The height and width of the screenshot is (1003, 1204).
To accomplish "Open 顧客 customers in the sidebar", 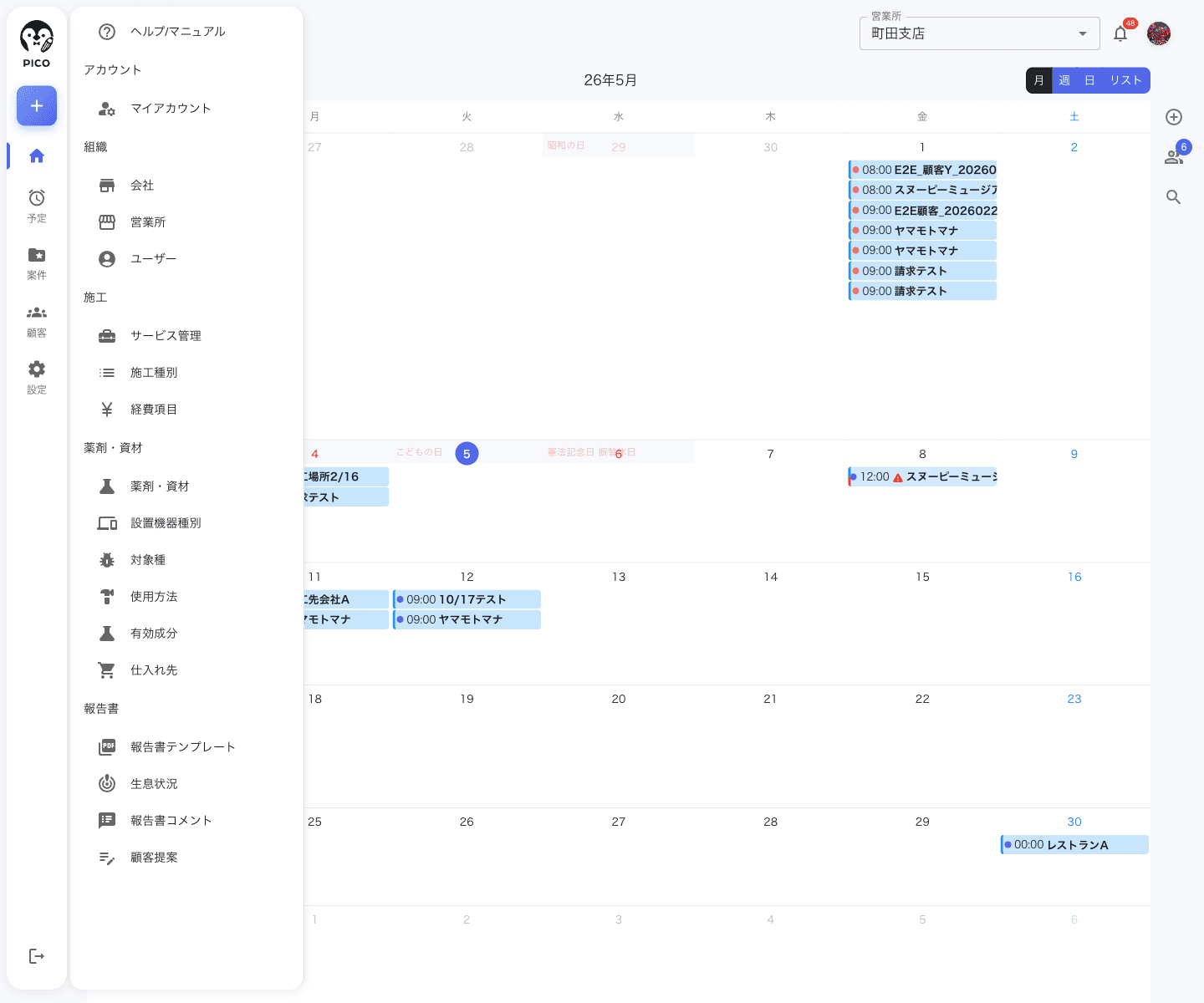I will 37,321.
